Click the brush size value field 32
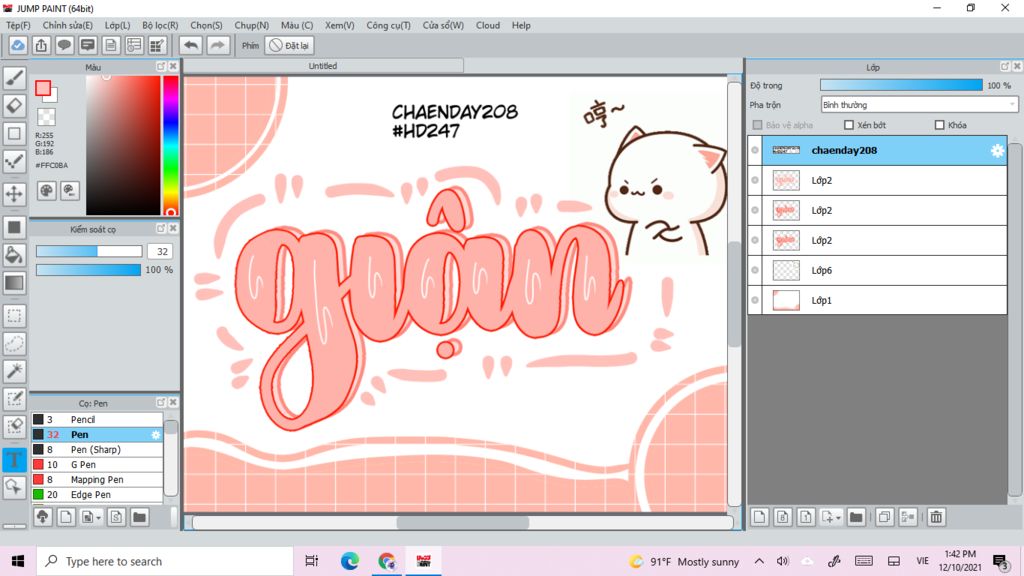Image resolution: width=1024 pixels, height=576 pixels. (160, 251)
